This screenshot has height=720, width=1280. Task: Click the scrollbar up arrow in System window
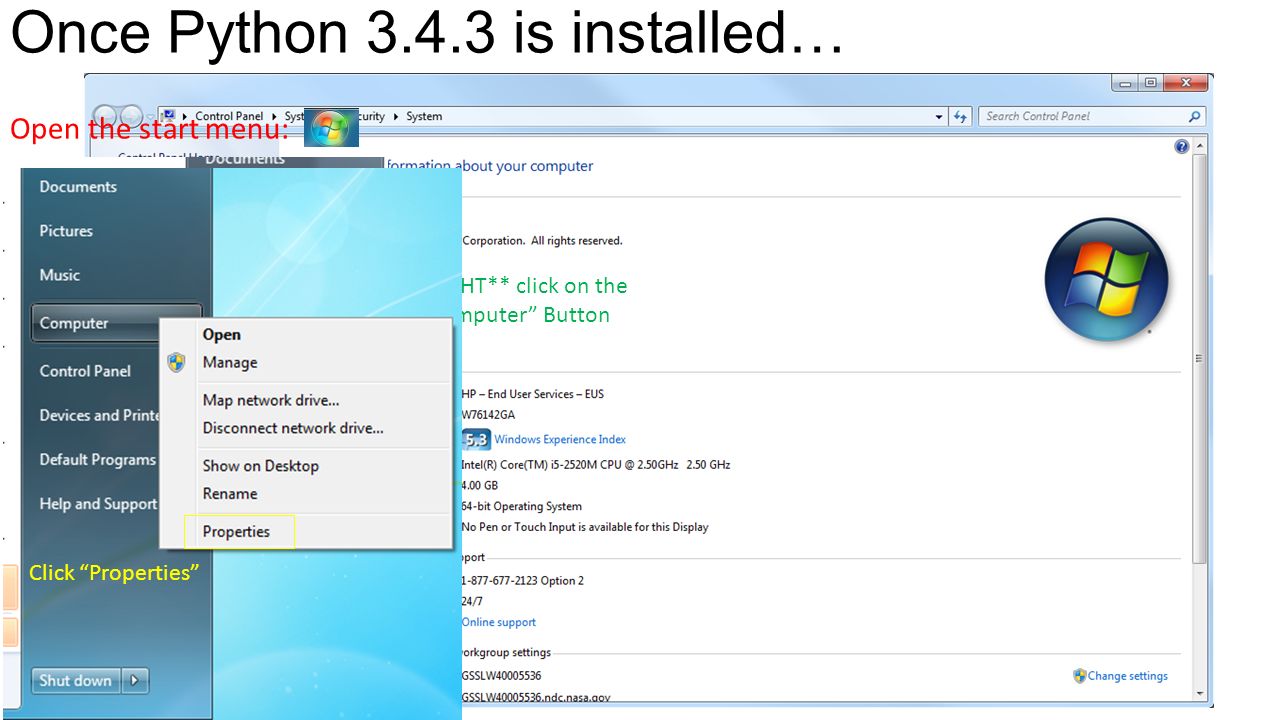(x=1201, y=147)
